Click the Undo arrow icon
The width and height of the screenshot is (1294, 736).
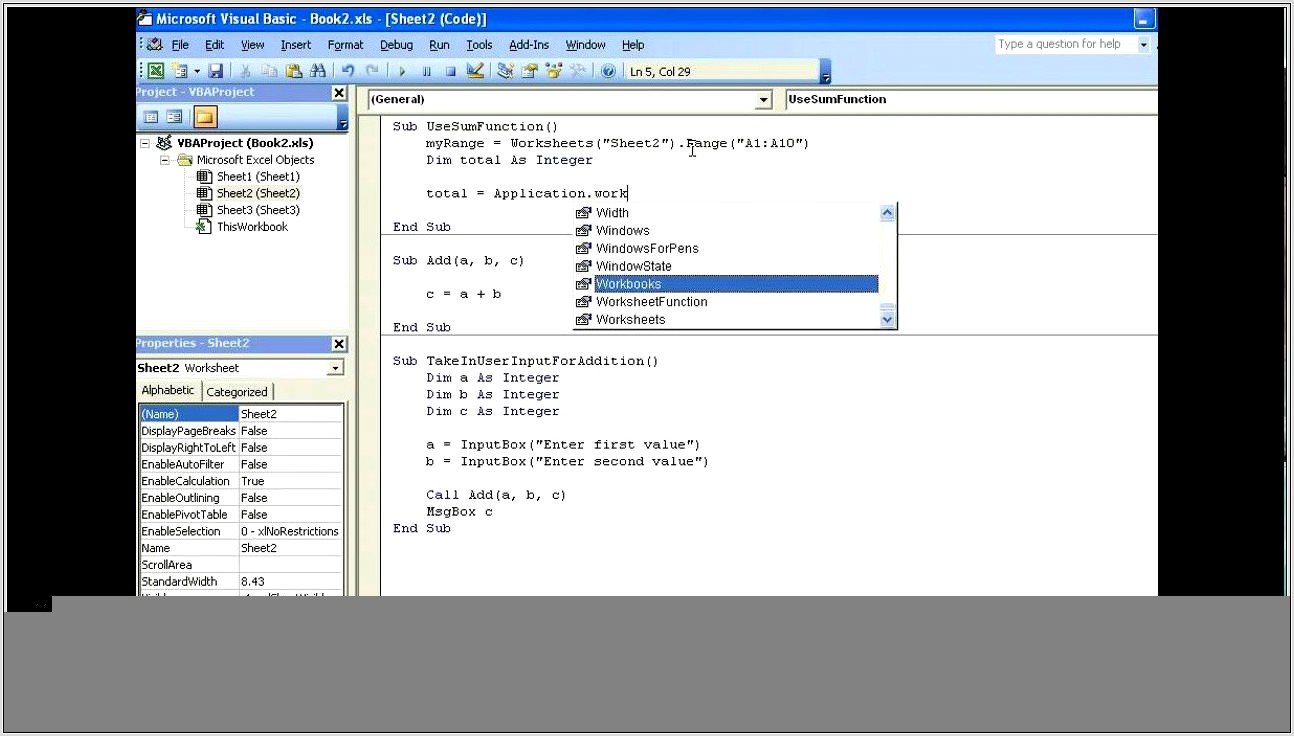[x=348, y=71]
